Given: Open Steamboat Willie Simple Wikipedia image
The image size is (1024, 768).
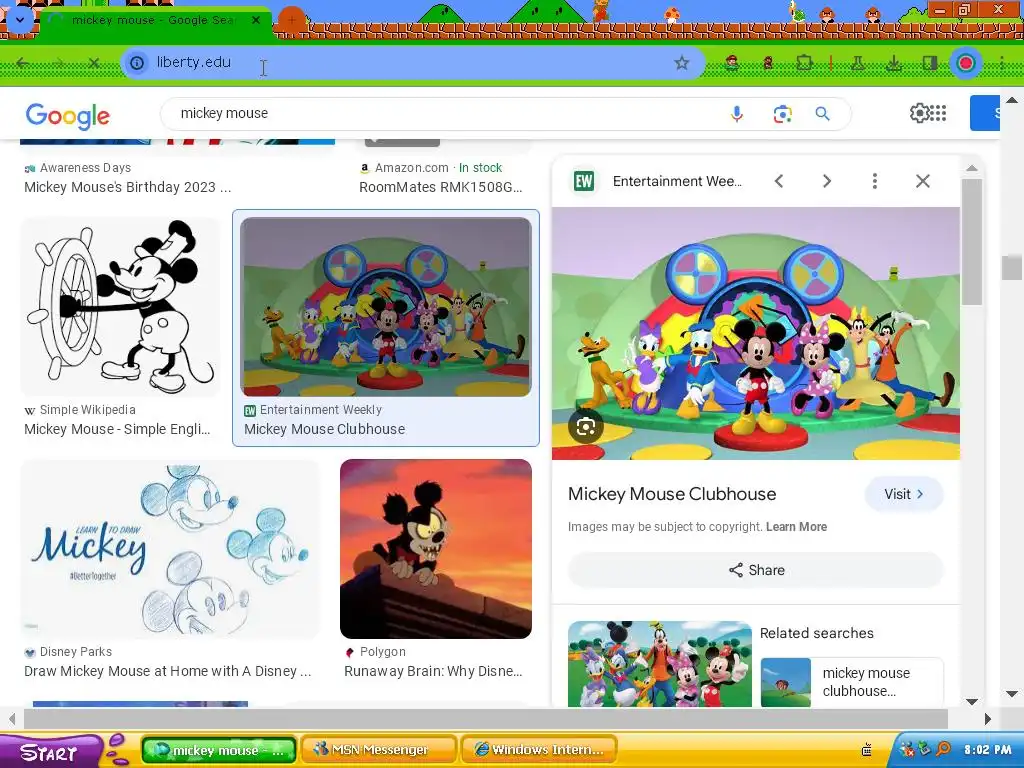Looking at the screenshot, I should (x=120, y=306).
